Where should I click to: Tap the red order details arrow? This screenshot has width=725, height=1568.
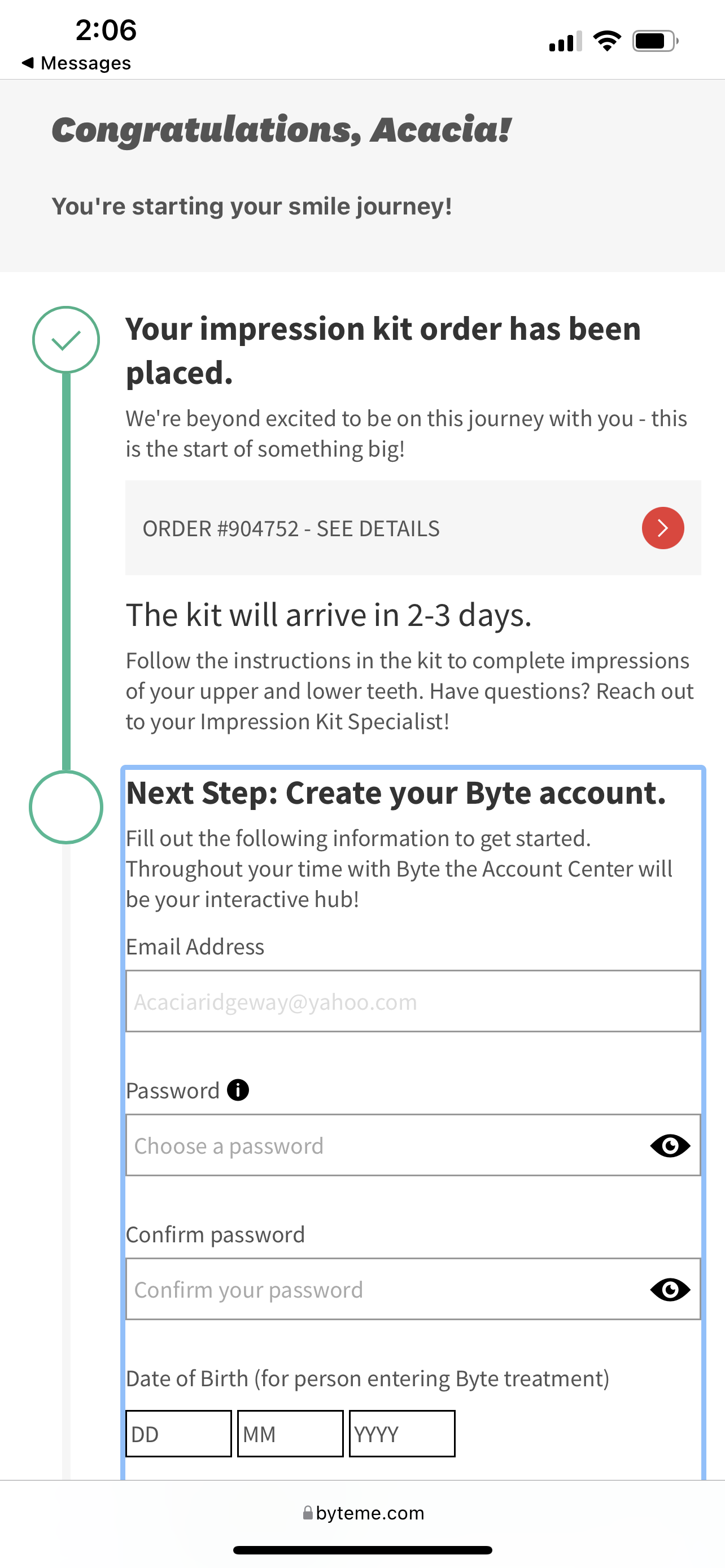pyautogui.click(x=662, y=528)
